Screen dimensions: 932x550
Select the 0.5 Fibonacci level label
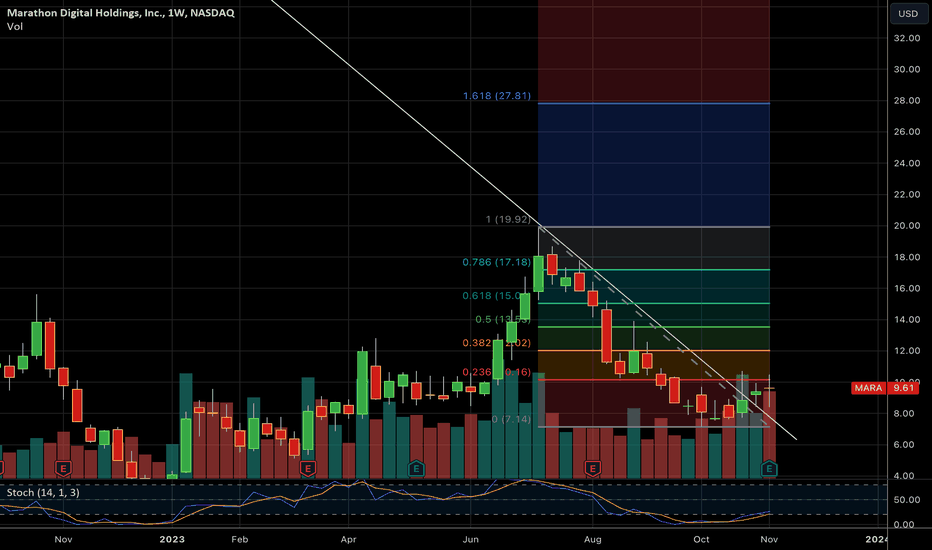click(502, 319)
